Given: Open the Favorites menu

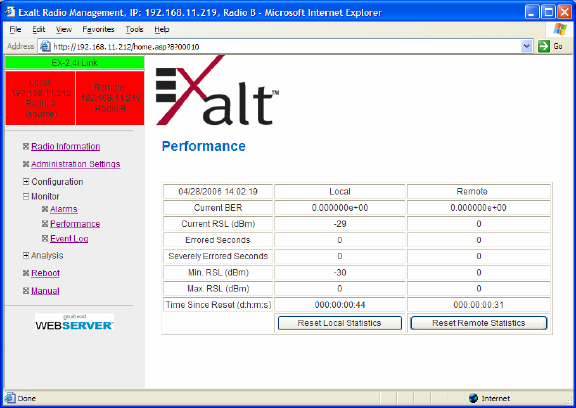Looking at the screenshot, I should click(x=98, y=29).
